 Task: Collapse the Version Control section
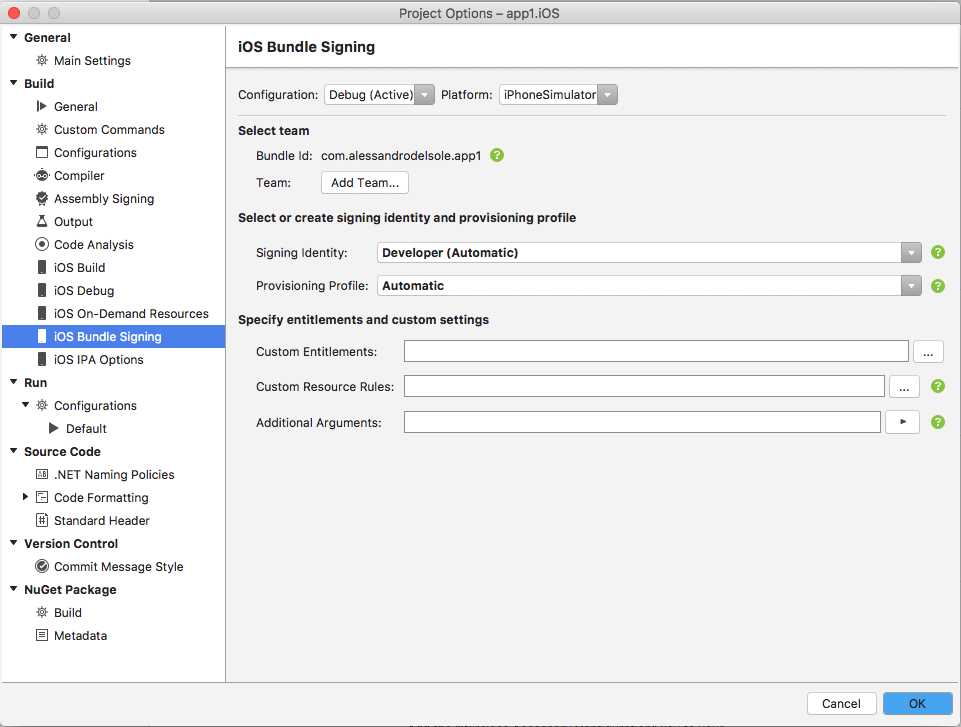tap(12, 543)
